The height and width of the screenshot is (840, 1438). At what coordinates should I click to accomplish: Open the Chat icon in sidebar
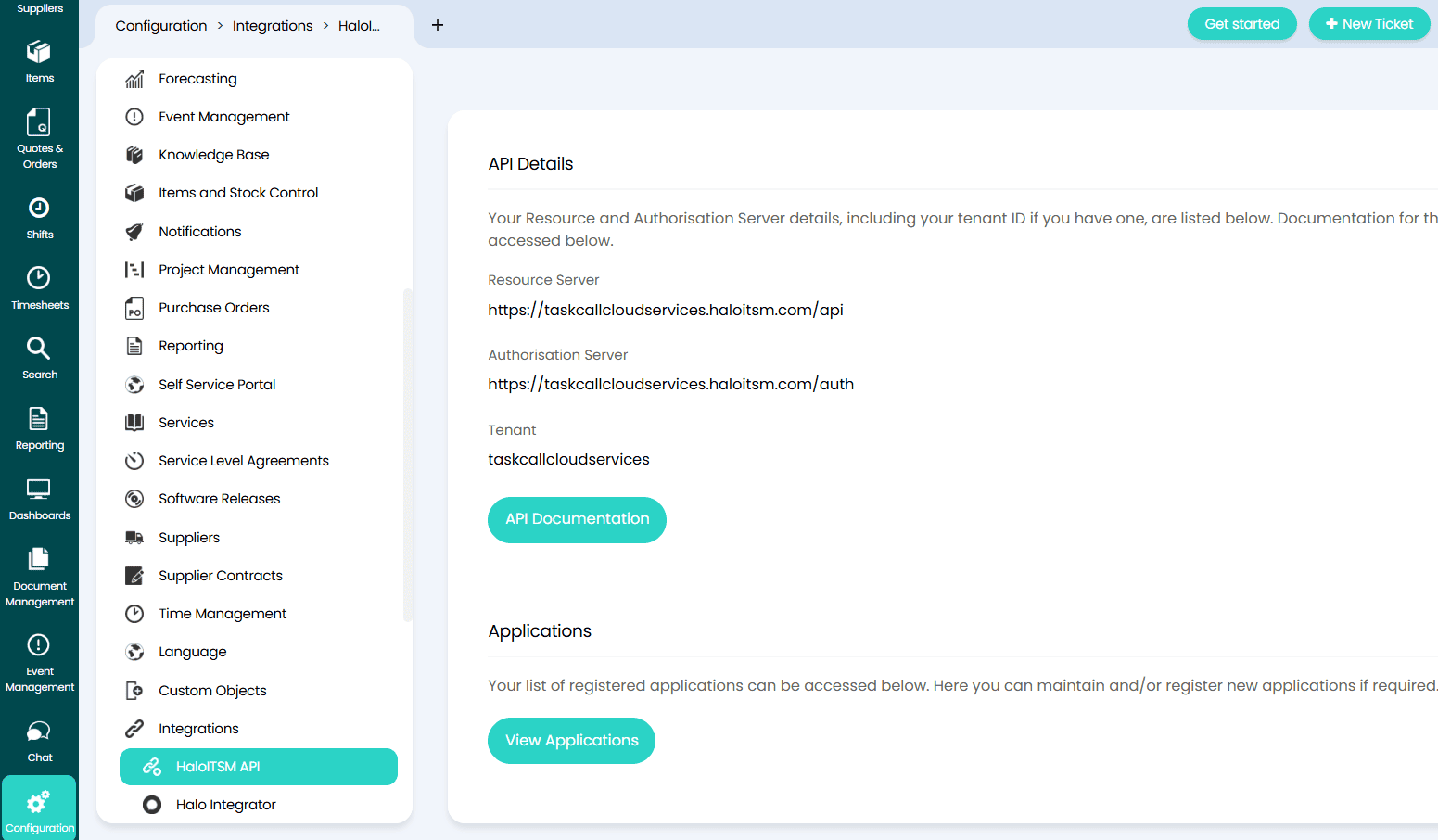39,741
